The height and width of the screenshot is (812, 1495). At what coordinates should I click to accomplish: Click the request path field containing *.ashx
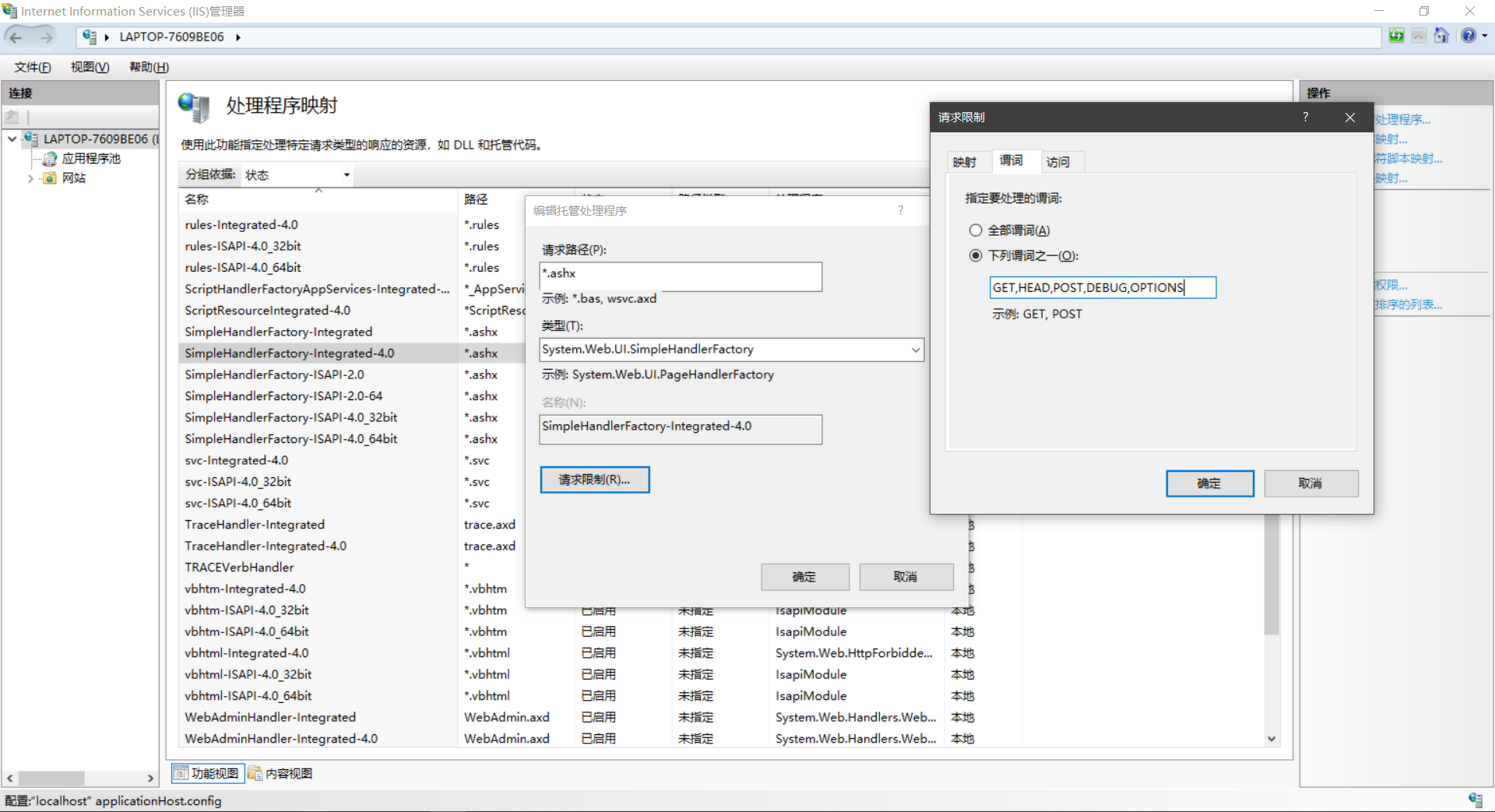point(681,276)
